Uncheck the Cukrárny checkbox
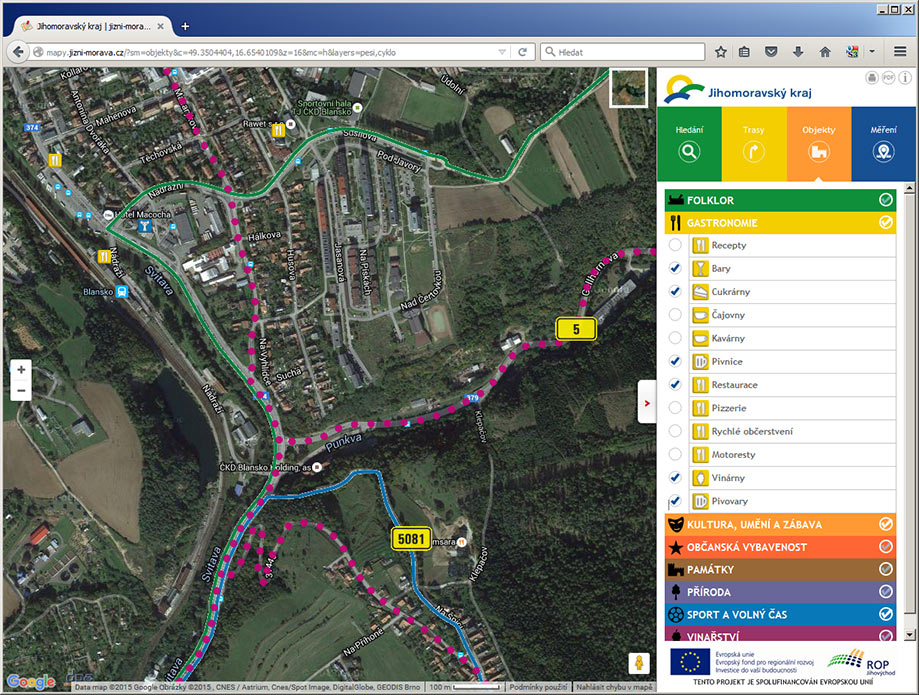 [675, 291]
